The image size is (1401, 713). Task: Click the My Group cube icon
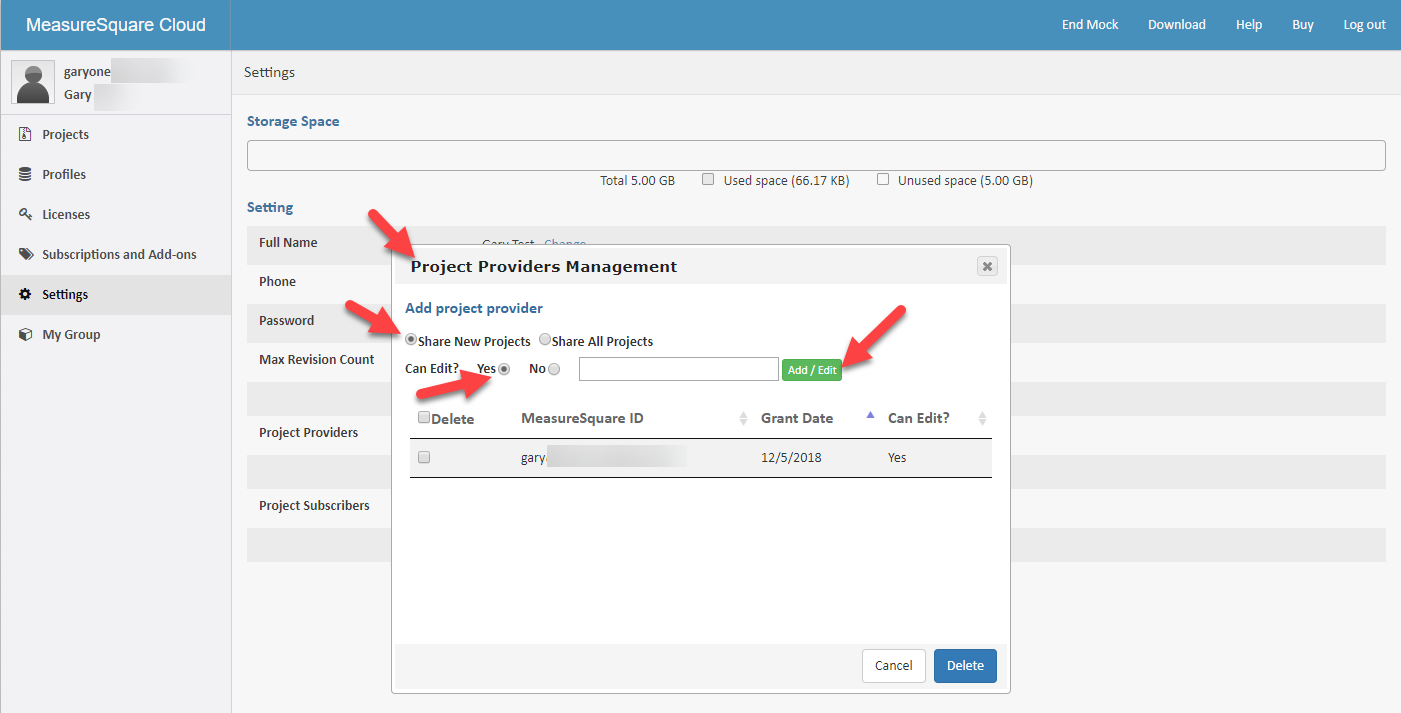[25, 335]
